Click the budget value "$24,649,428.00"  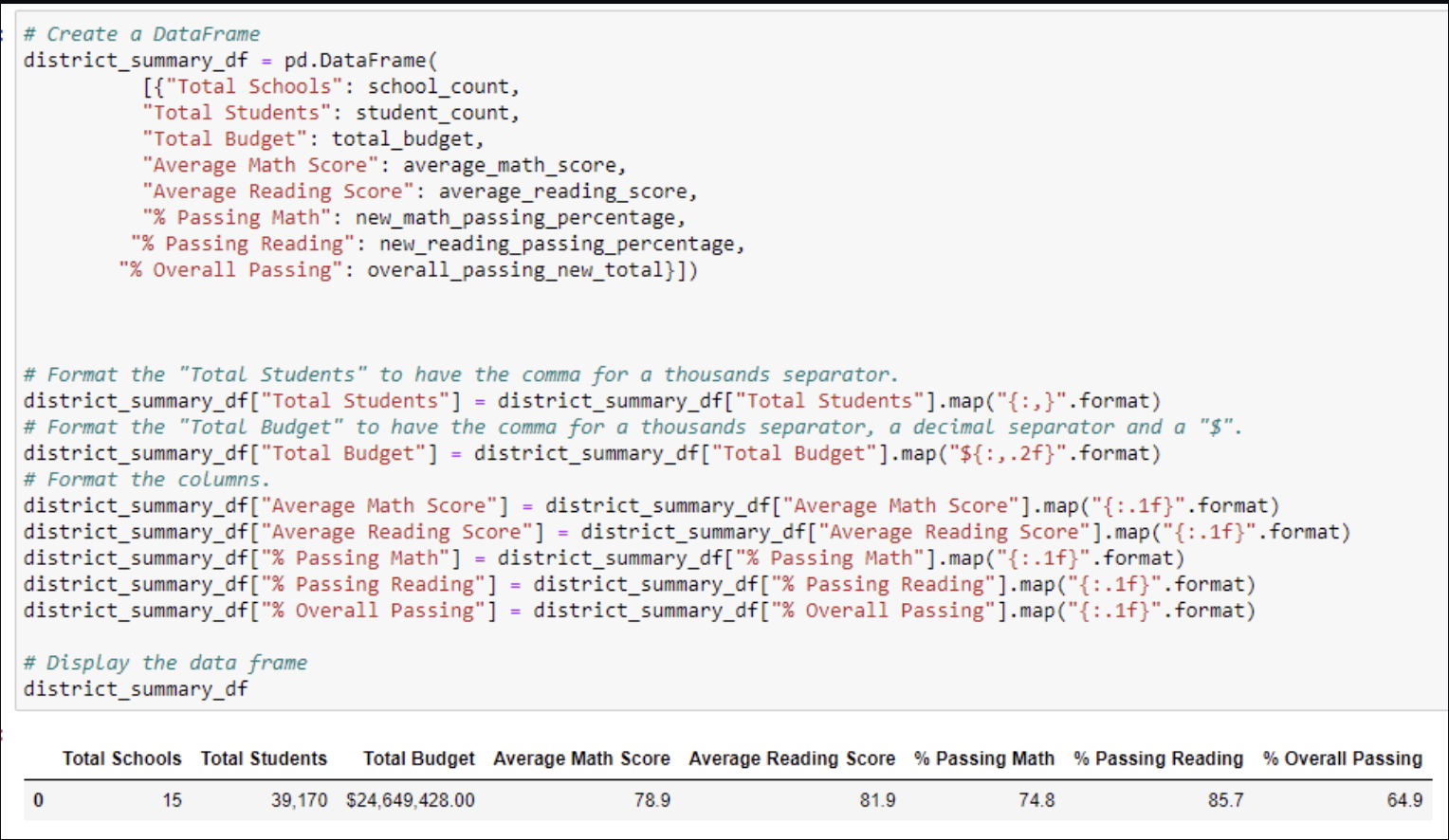coord(411,800)
